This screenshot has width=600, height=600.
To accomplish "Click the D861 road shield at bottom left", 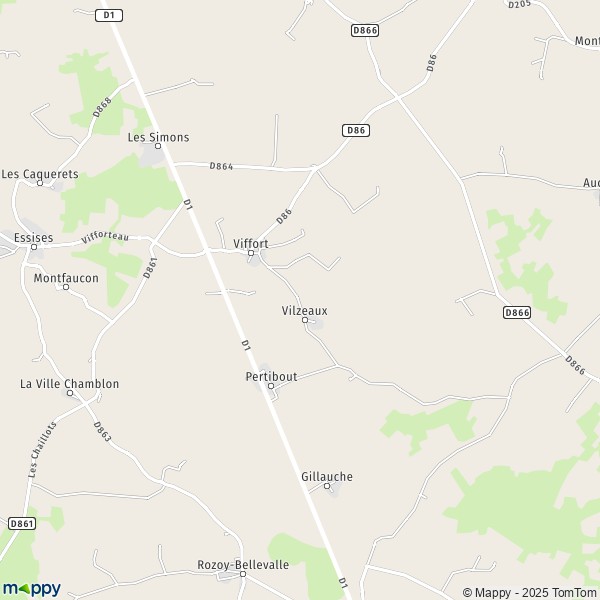I will [22, 523].
